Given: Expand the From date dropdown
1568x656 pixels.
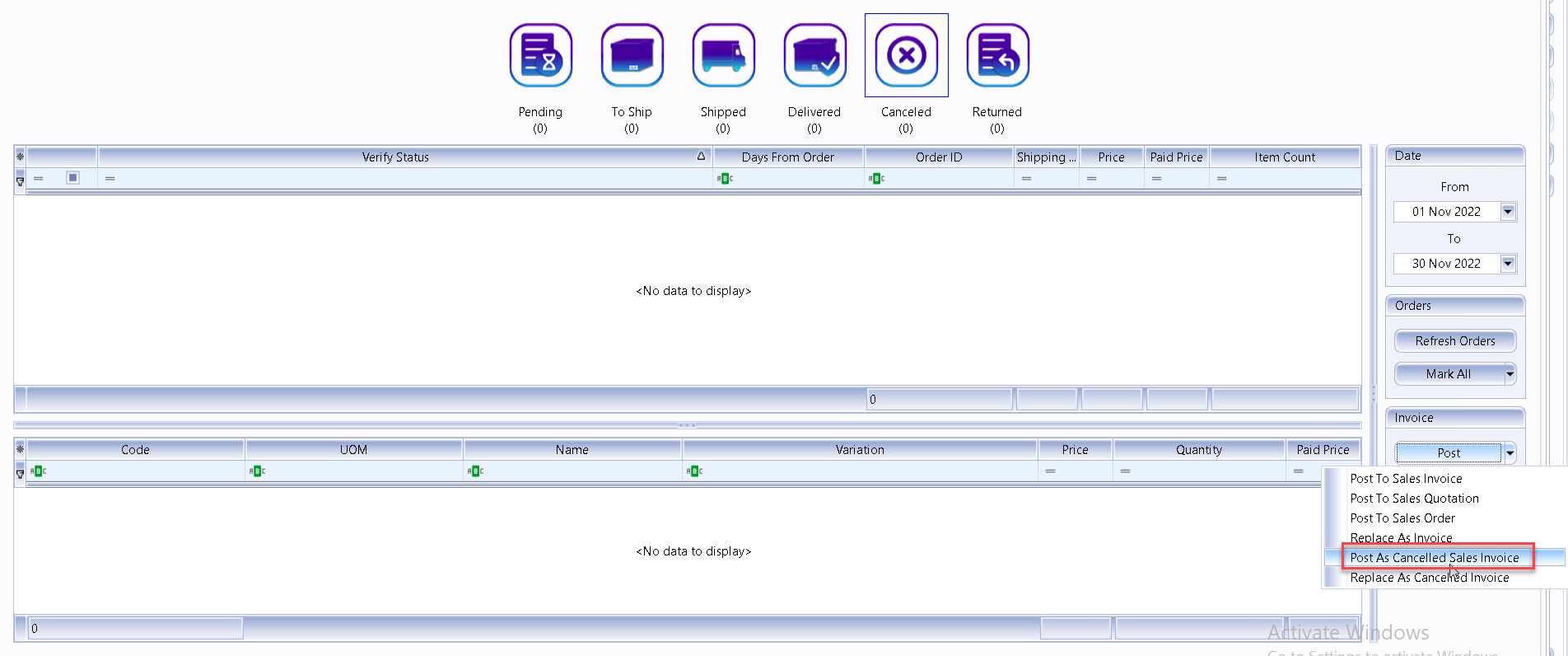Looking at the screenshot, I should click(x=1508, y=212).
